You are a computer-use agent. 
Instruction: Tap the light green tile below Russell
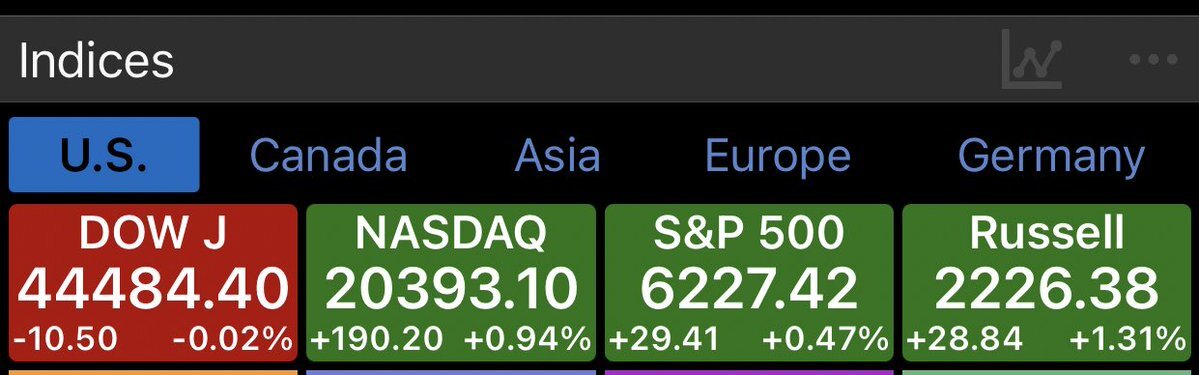(x=1047, y=372)
